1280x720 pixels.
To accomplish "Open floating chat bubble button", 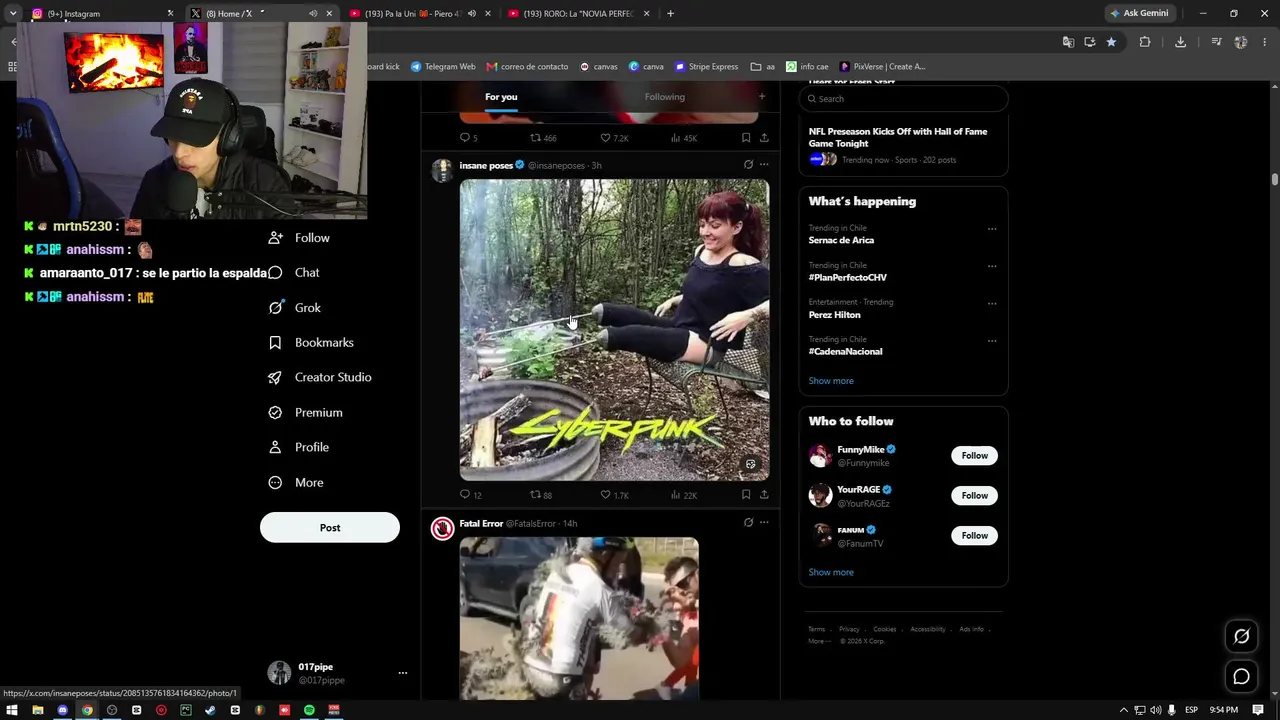I will pos(1241,677).
